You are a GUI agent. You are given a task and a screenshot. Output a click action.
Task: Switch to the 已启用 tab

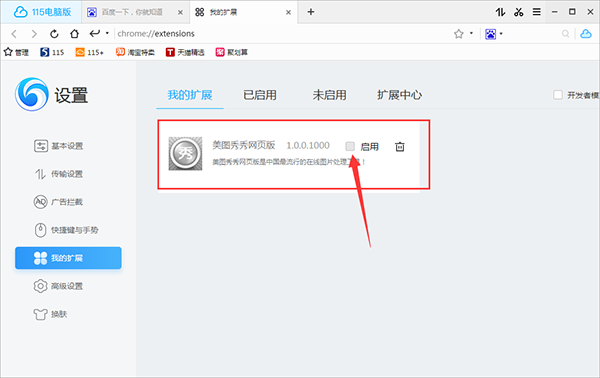click(x=260, y=95)
